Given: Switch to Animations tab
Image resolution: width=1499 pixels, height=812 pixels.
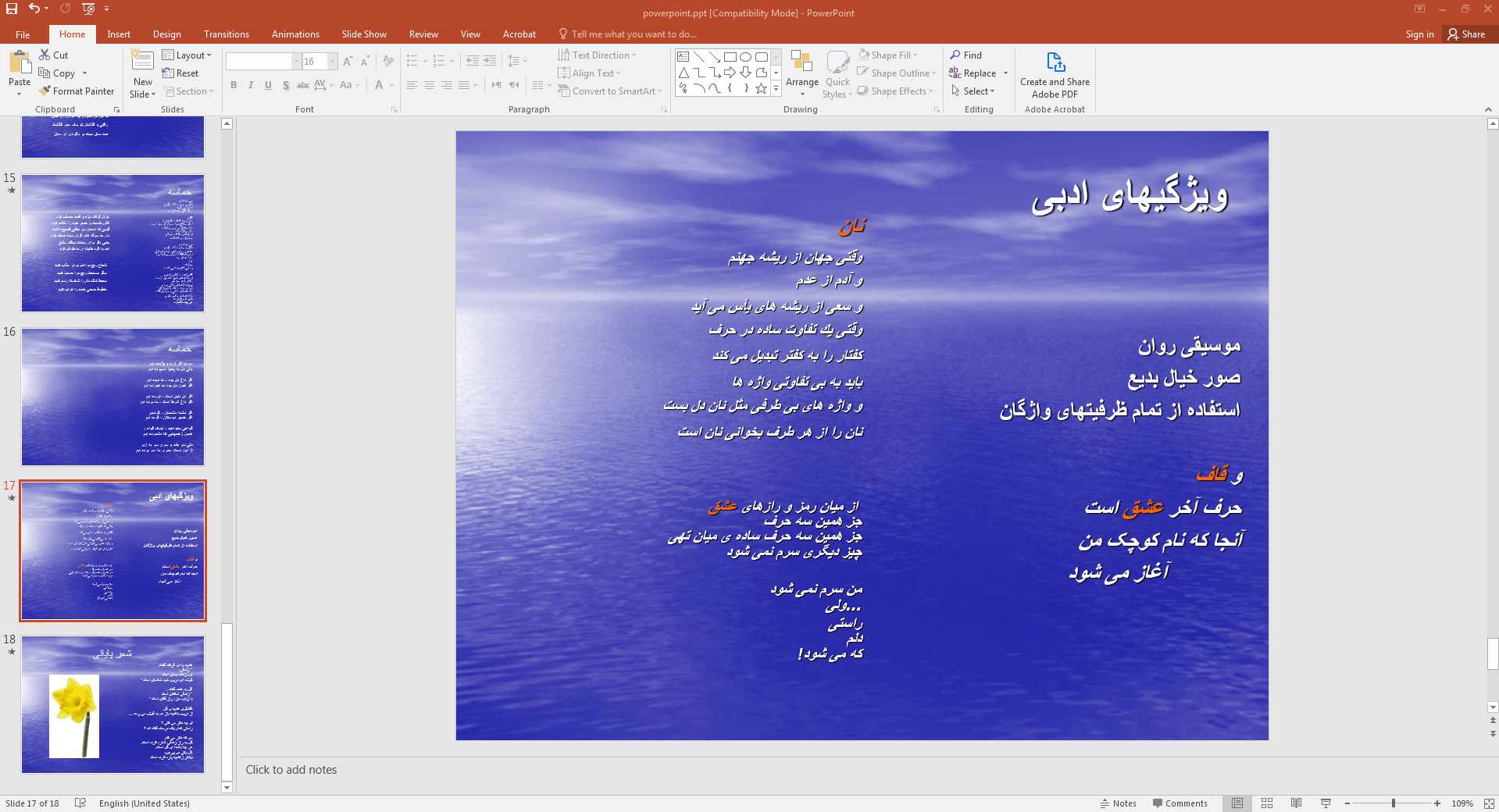Looking at the screenshot, I should pyautogui.click(x=295, y=34).
